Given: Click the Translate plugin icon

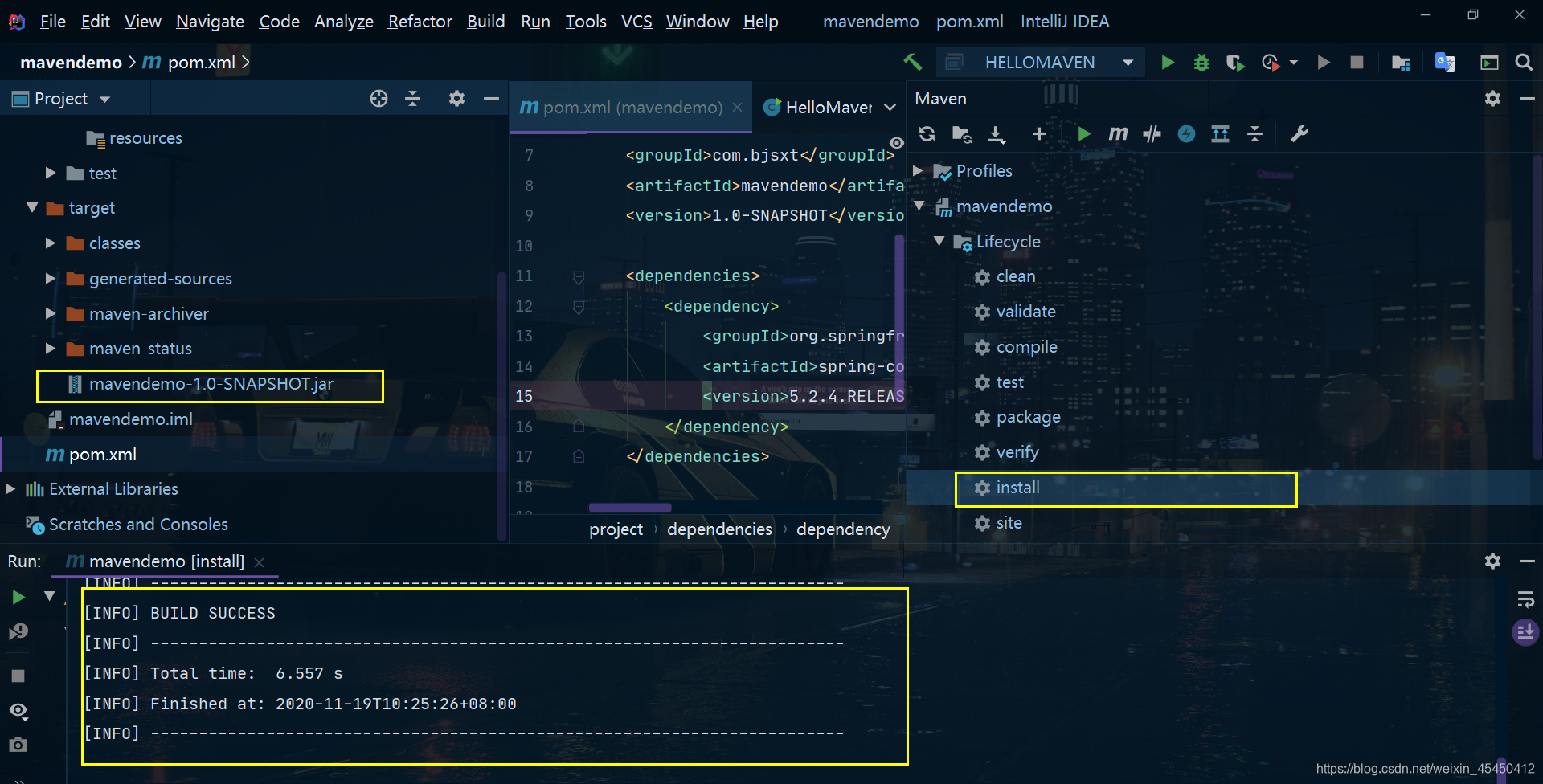Looking at the screenshot, I should click(1445, 63).
